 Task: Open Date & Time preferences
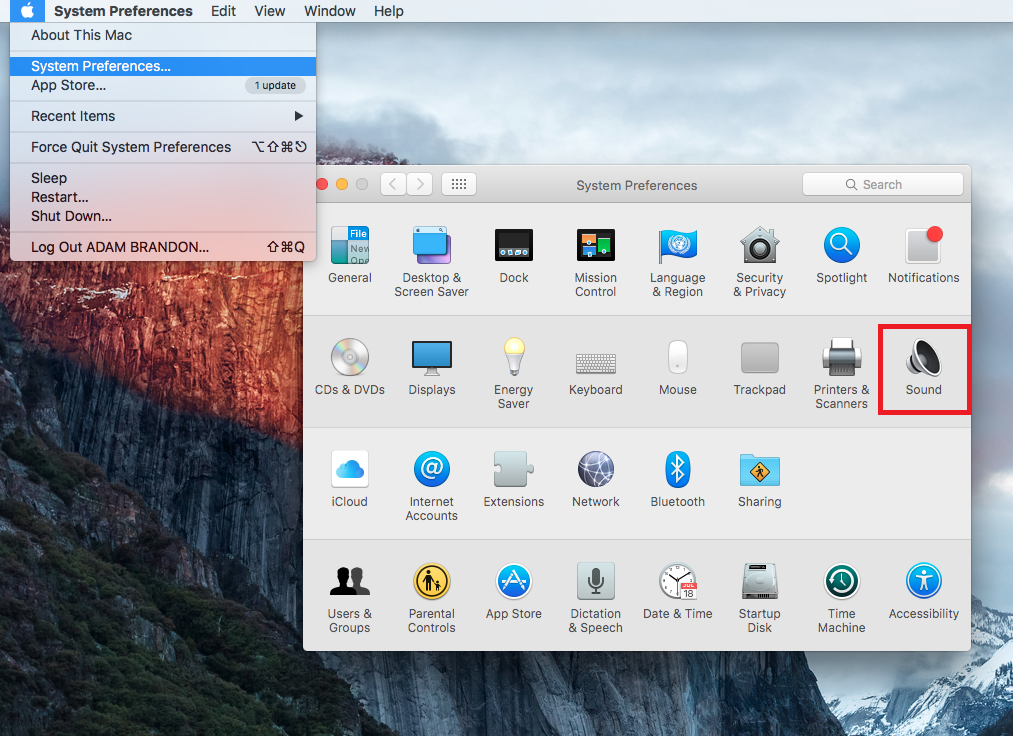678,591
